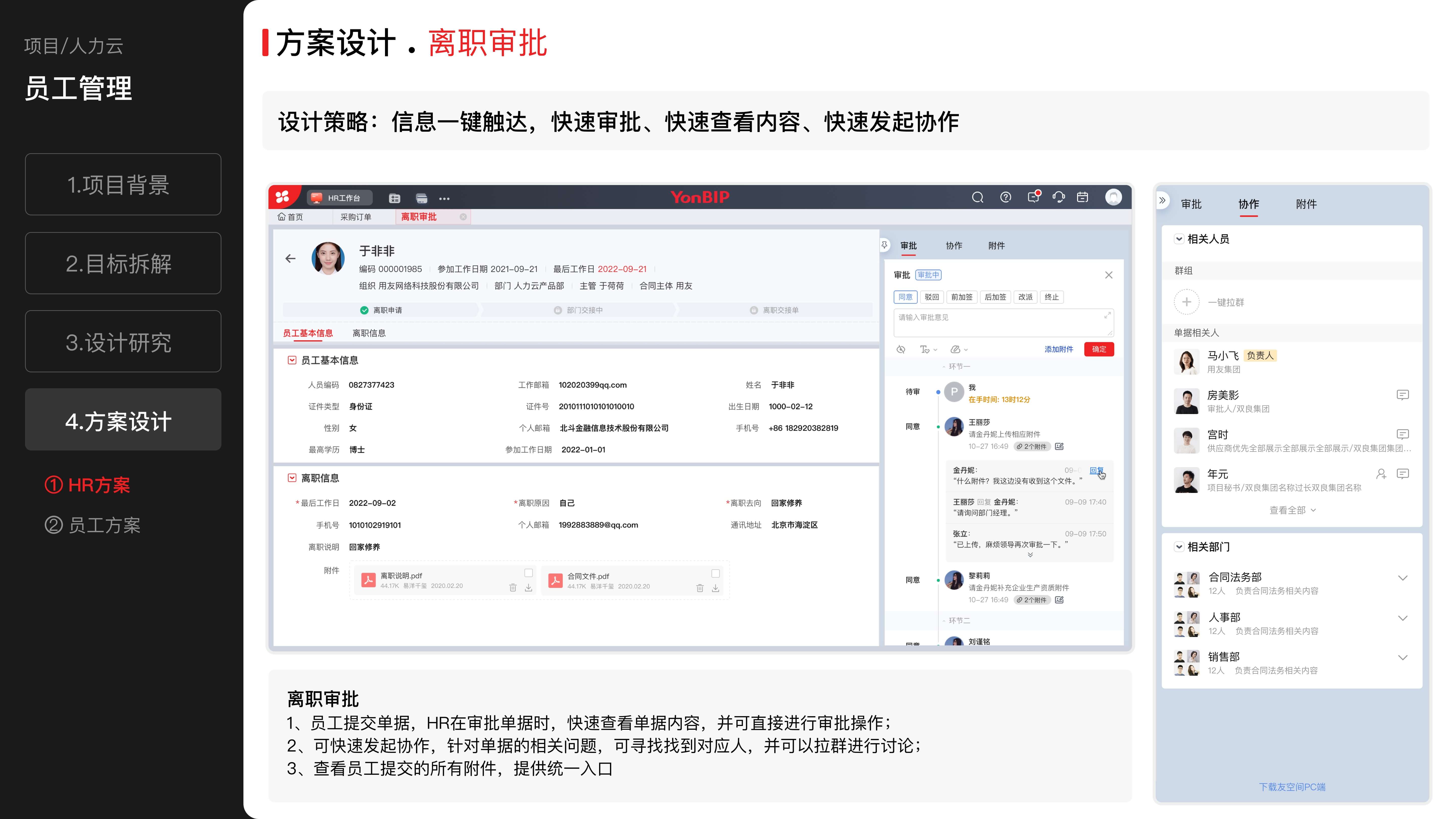Collapse the 相关人员 section
Screen dimensions: 1456x819
pyautogui.click(x=1179, y=239)
